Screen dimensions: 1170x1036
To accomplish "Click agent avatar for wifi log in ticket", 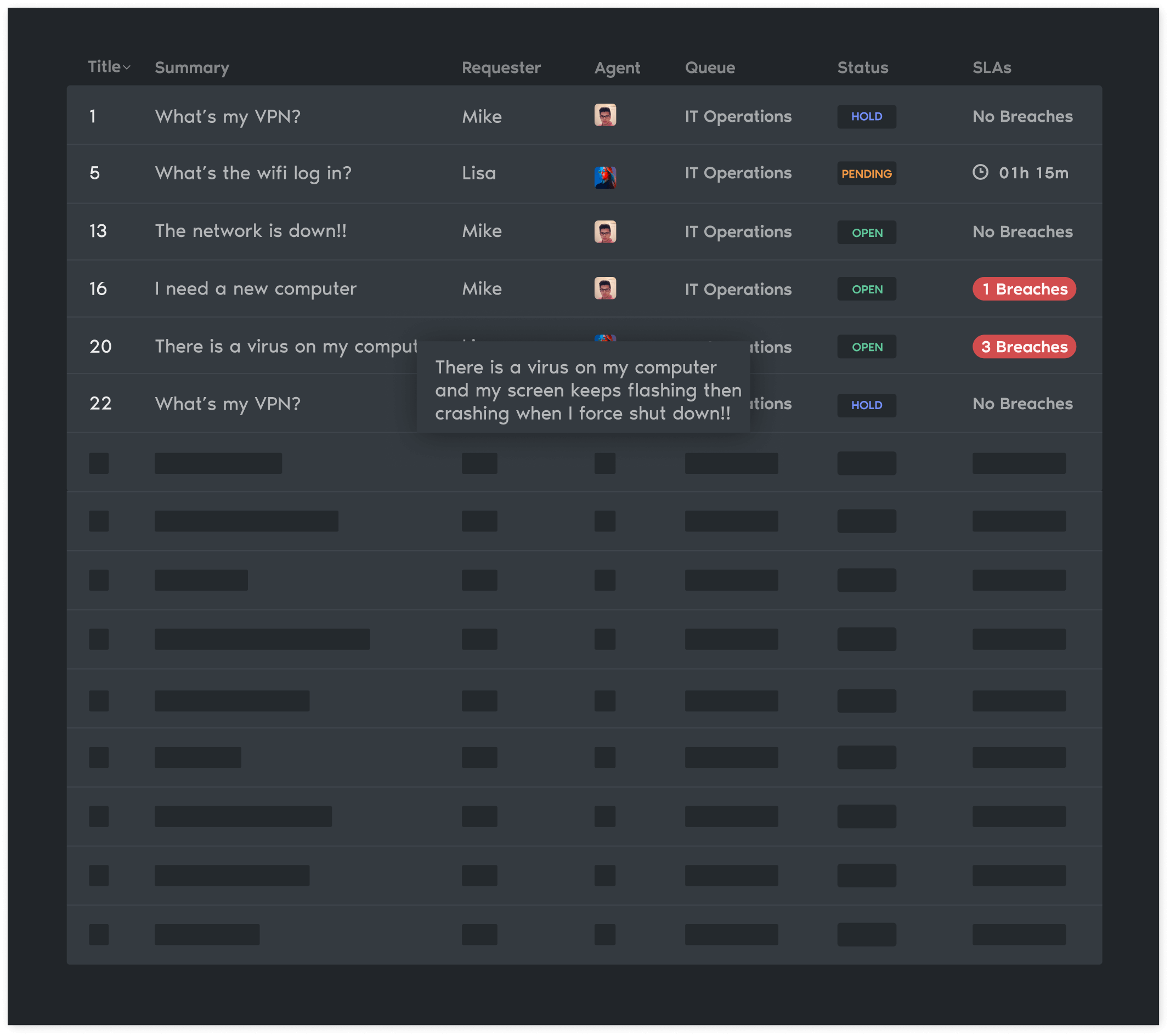I will point(604,177).
